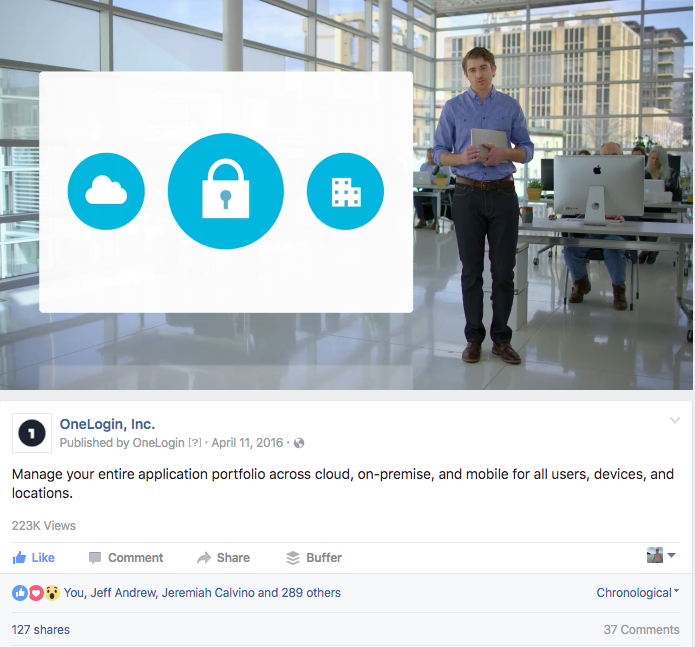This screenshot has width=695, height=647.
Task: Open the OneLogin, Inc. page link
Action: 107,424
